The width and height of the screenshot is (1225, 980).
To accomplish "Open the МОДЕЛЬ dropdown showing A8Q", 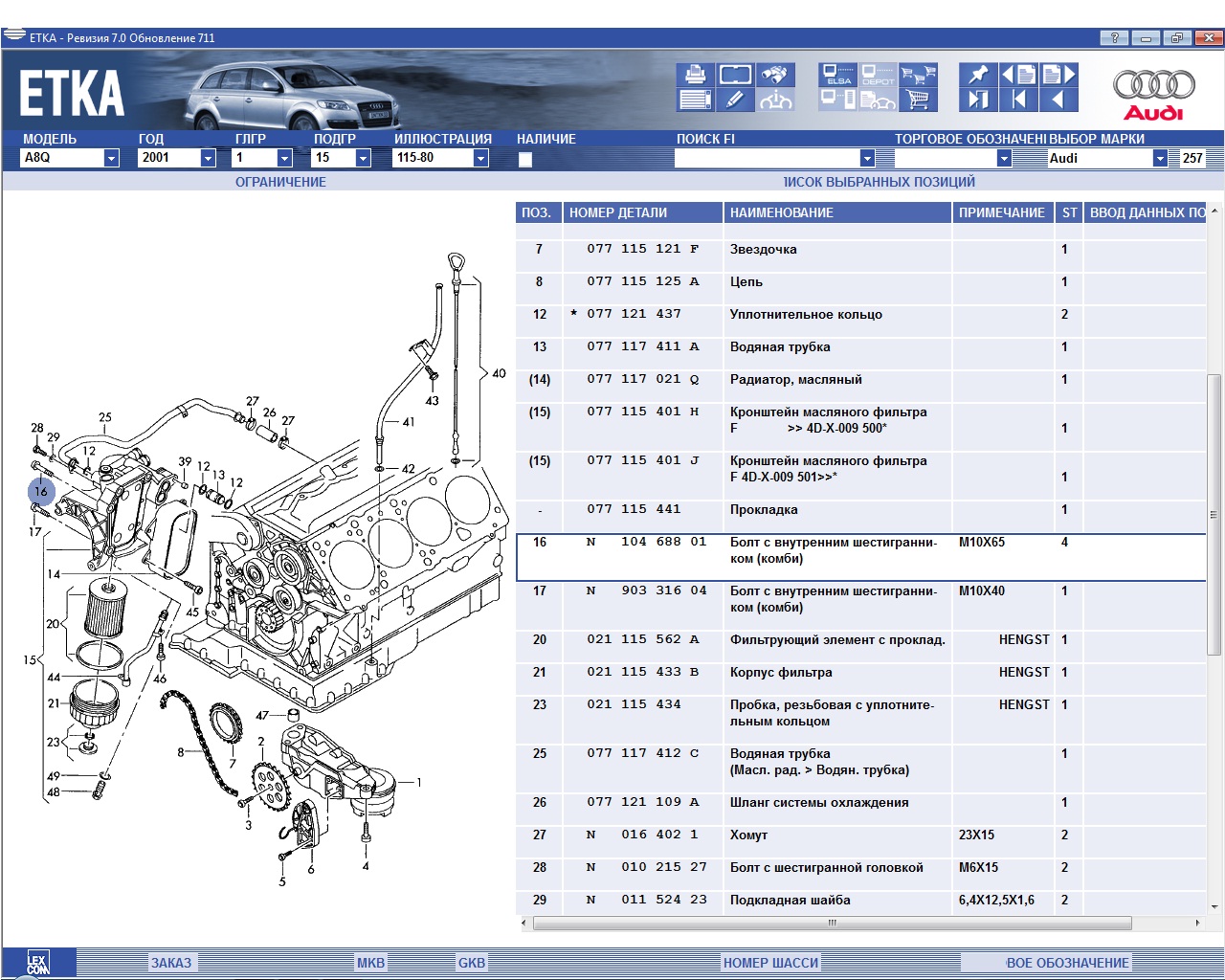I will (111, 158).
